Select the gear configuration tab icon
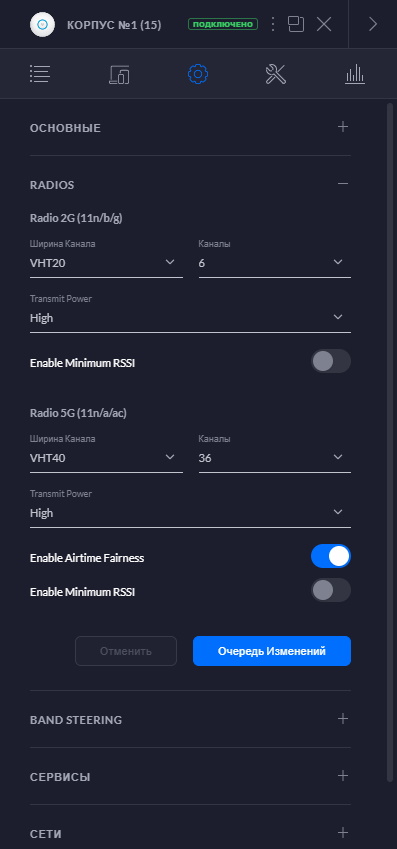Viewport: 397px width, 849px height. tap(198, 74)
